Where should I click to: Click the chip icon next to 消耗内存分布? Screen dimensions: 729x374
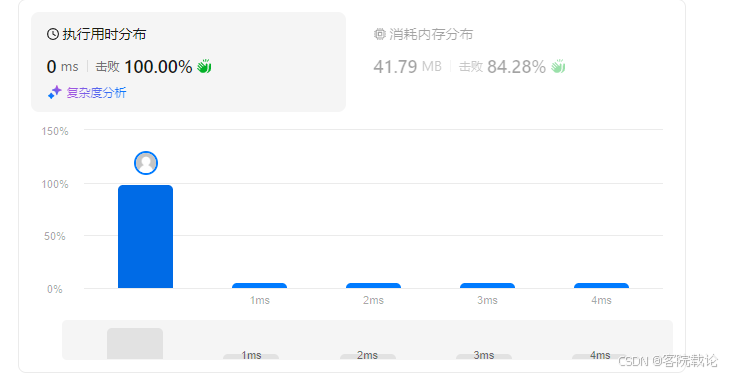379,34
